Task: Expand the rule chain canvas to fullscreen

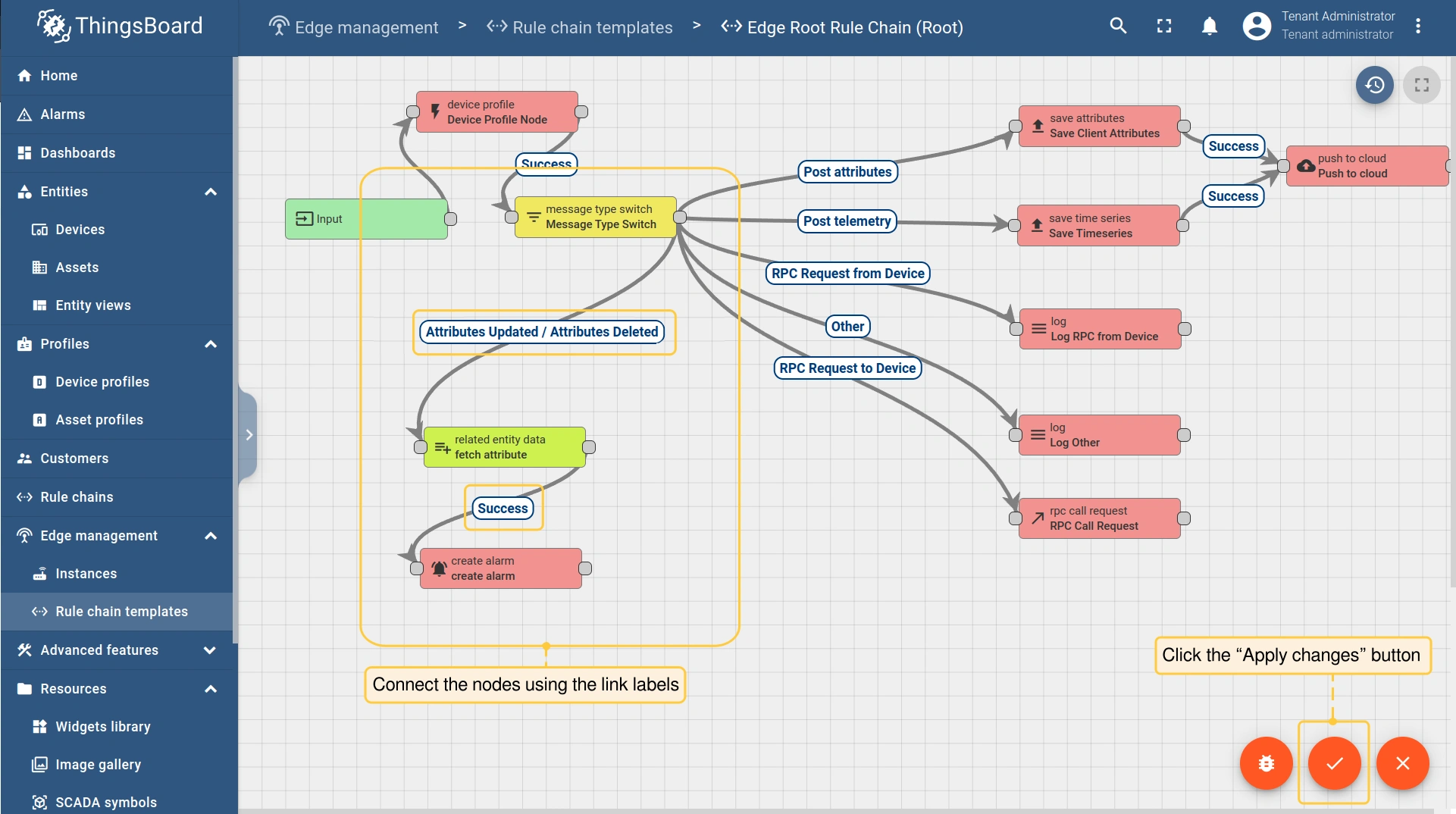Action: coord(1422,85)
